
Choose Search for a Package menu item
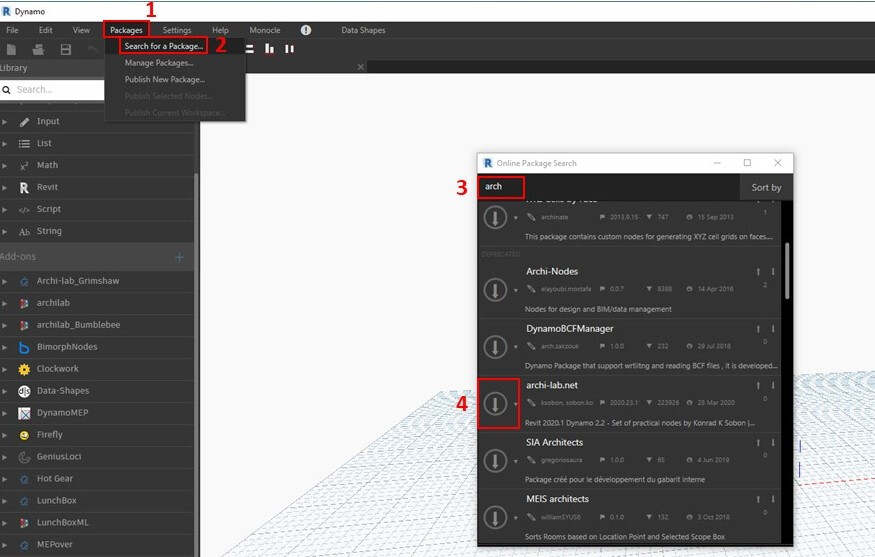click(x=164, y=46)
